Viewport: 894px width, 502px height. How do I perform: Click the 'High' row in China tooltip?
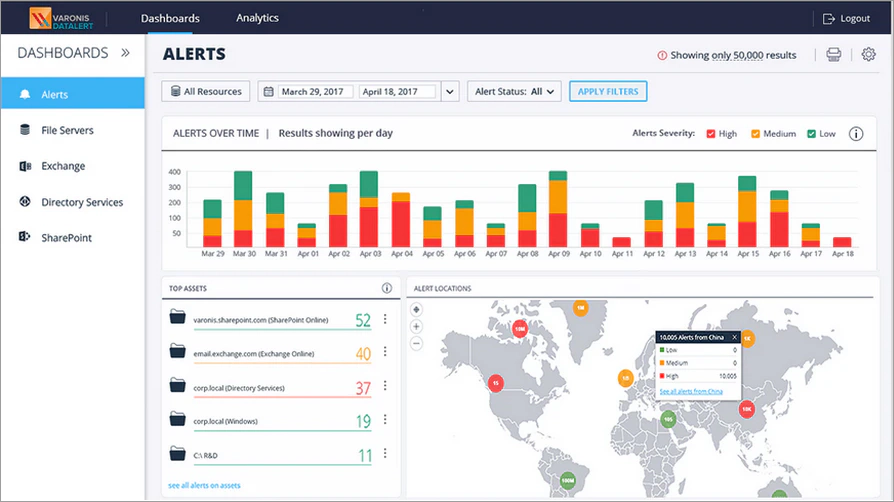click(698, 376)
